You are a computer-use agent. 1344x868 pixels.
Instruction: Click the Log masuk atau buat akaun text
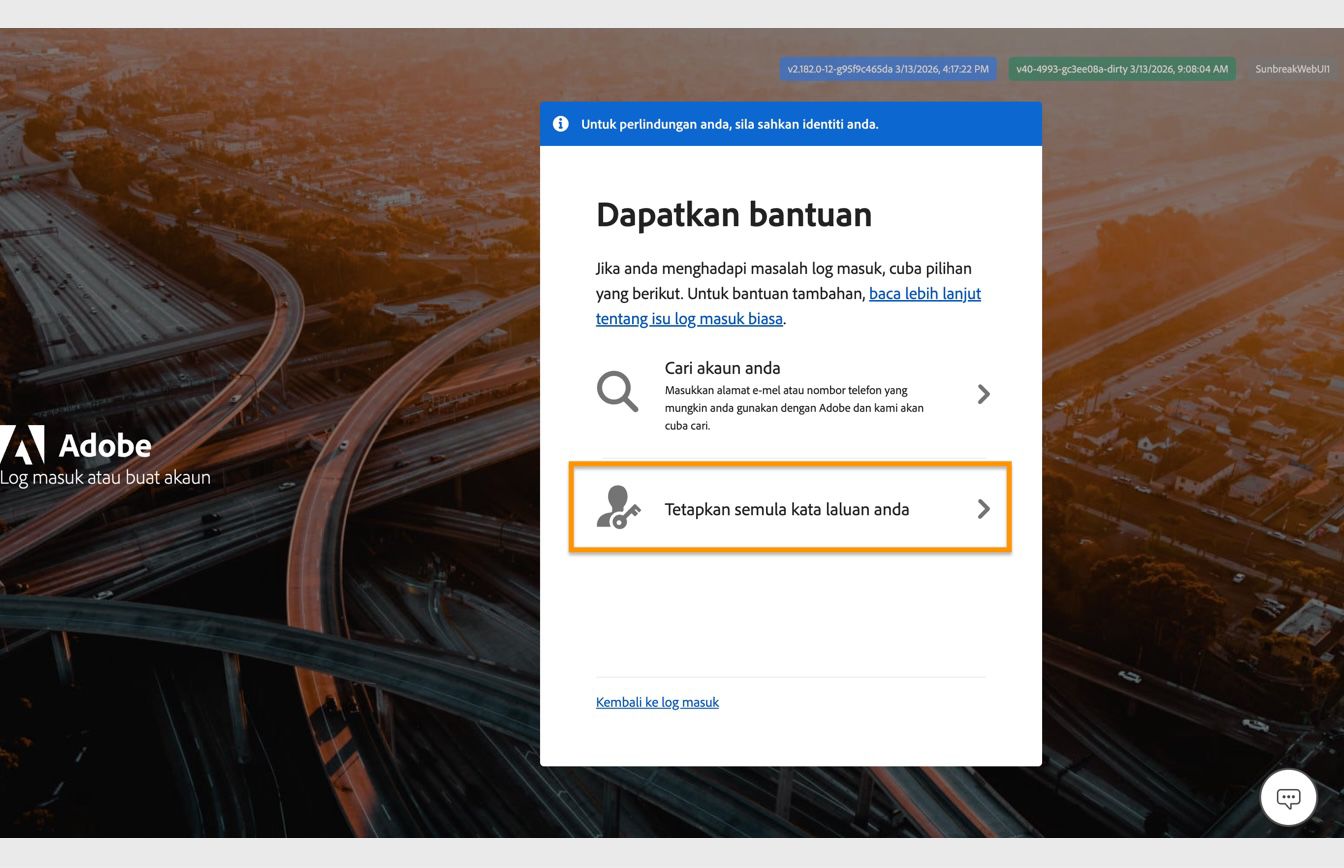(x=105, y=477)
